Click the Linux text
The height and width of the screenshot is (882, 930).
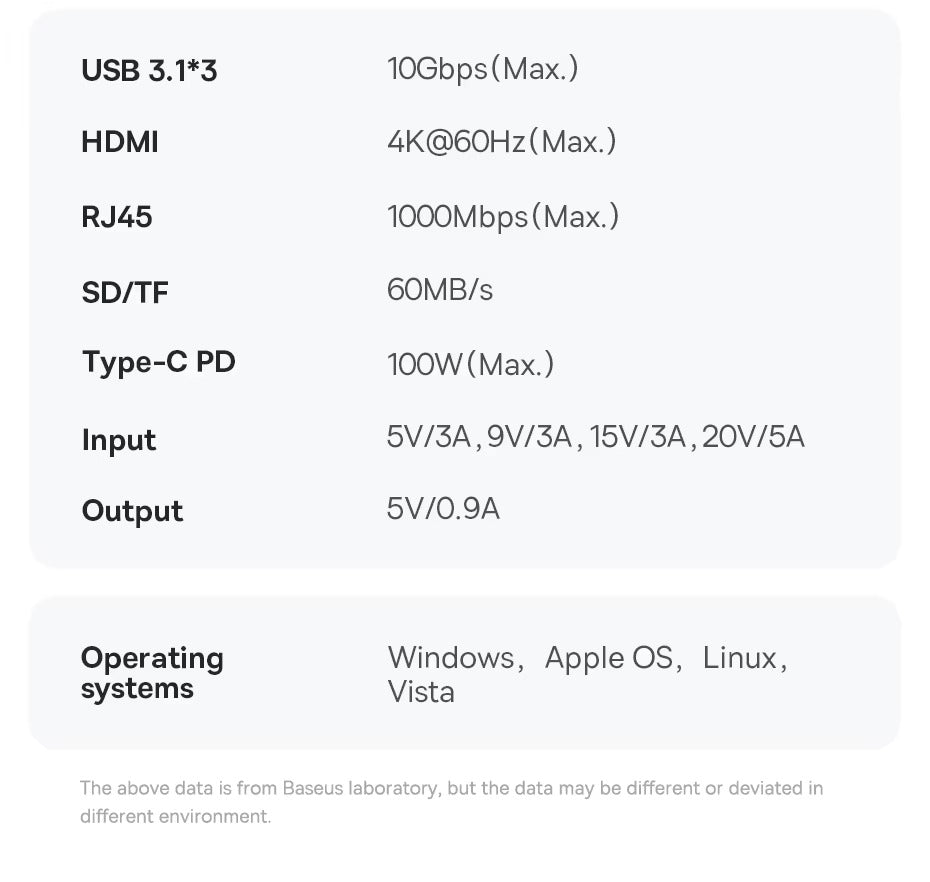(740, 658)
